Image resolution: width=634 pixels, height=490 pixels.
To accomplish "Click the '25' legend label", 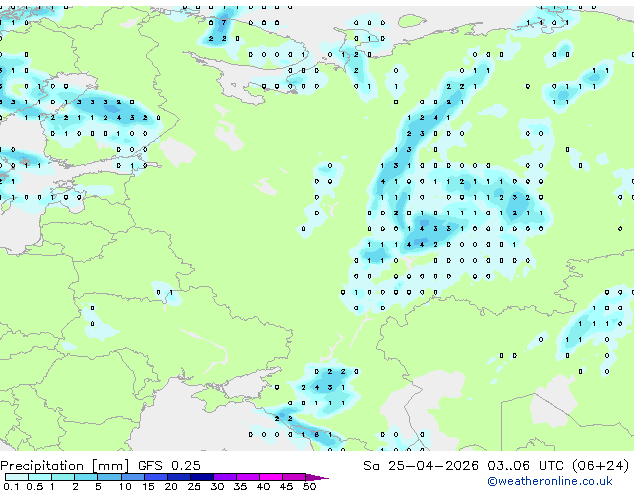I will coord(194,486).
